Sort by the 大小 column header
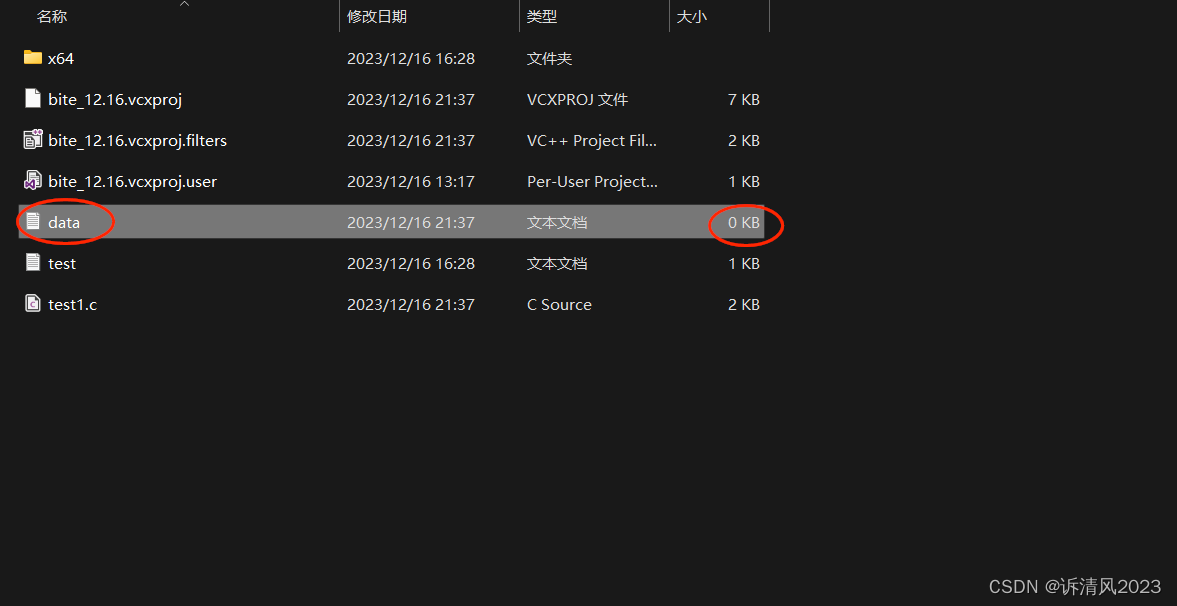The width and height of the screenshot is (1177, 606). [x=691, y=17]
